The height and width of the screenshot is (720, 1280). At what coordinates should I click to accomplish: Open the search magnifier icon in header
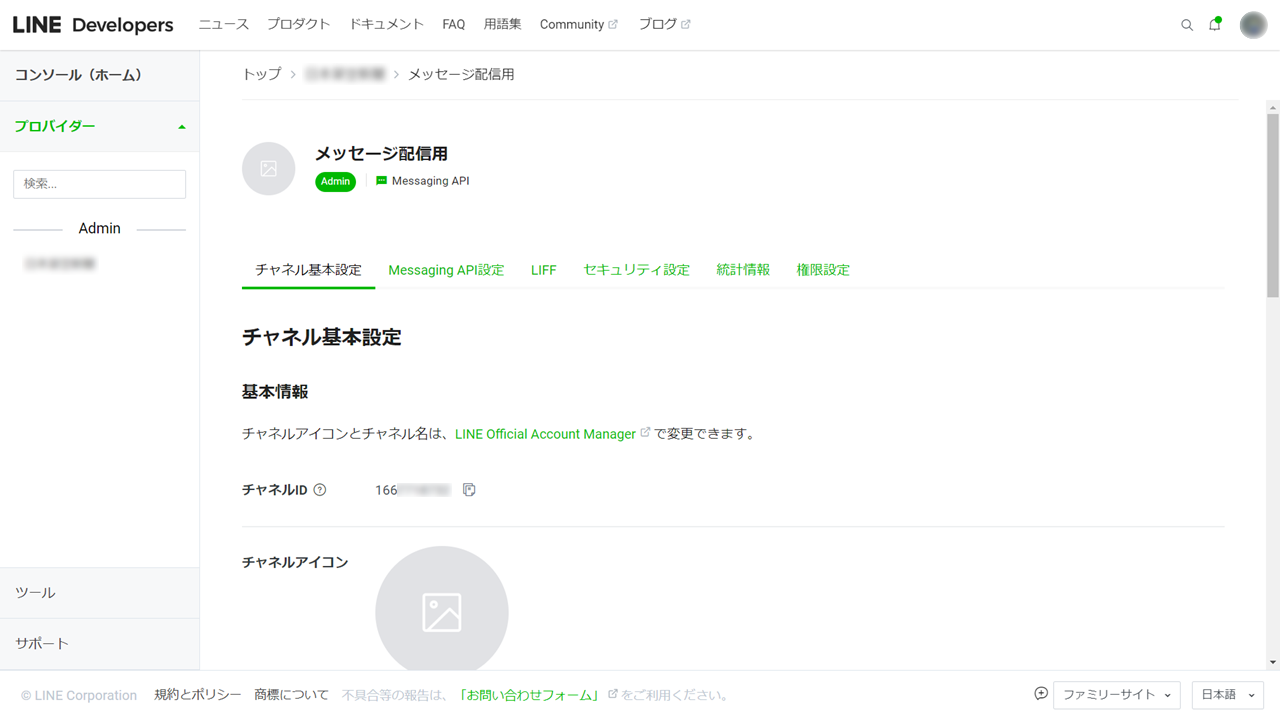pos(1187,25)
